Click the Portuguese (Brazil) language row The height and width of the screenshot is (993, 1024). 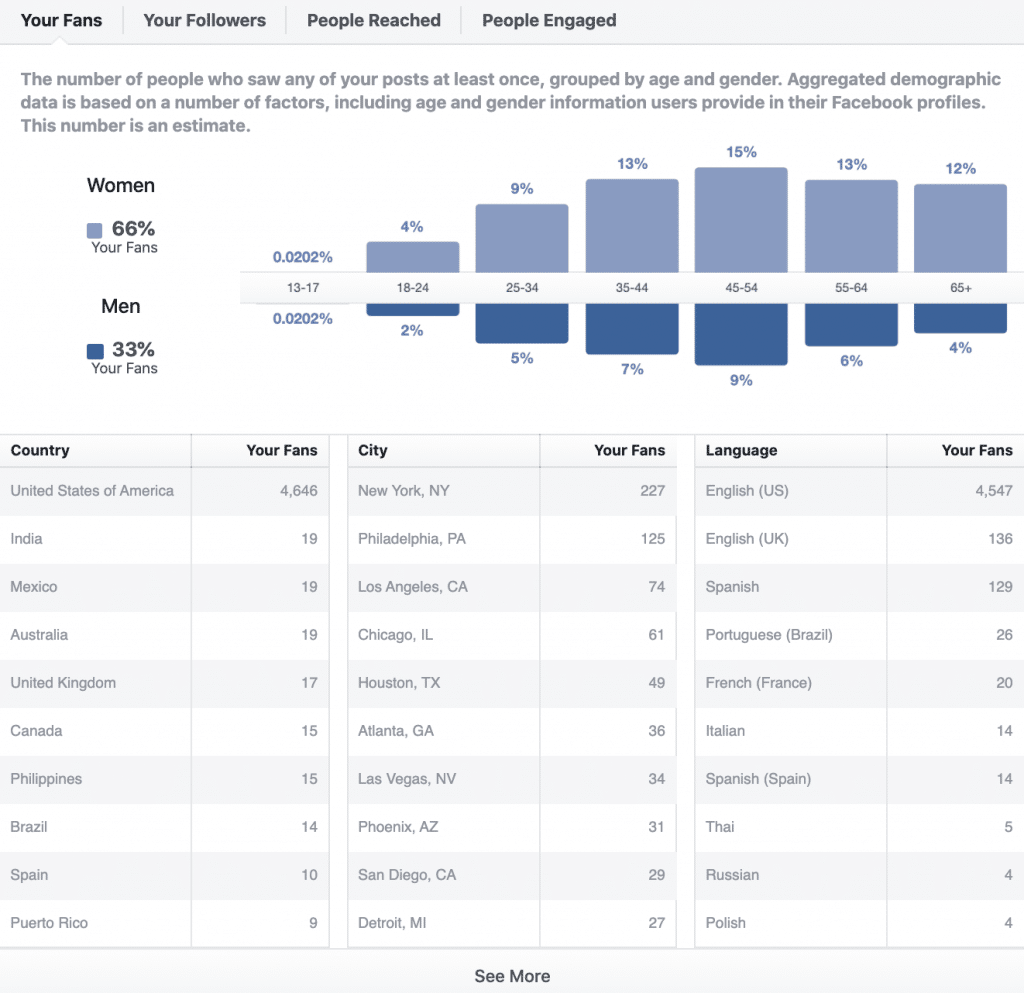point(858,635)
